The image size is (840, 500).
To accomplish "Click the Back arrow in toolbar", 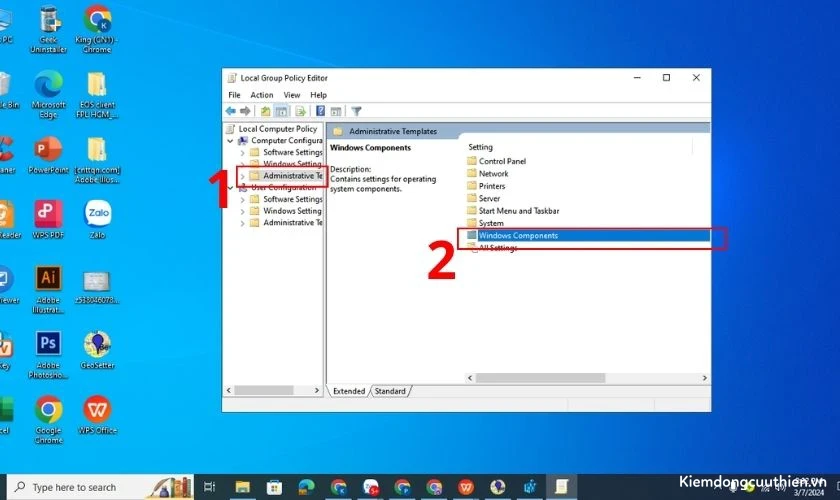I will [x=231, y=111].
